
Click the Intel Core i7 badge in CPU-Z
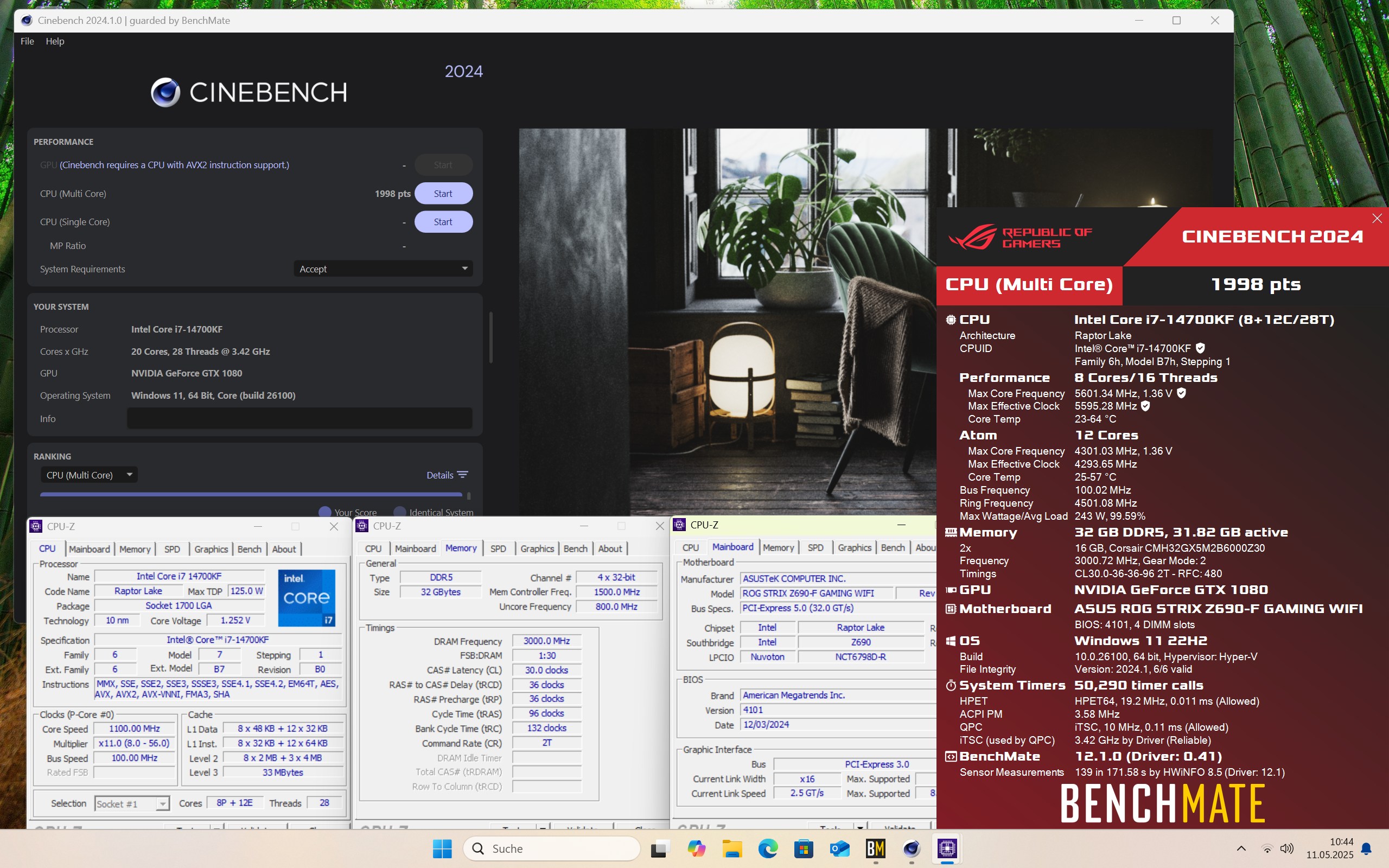(x=307, y=597)
